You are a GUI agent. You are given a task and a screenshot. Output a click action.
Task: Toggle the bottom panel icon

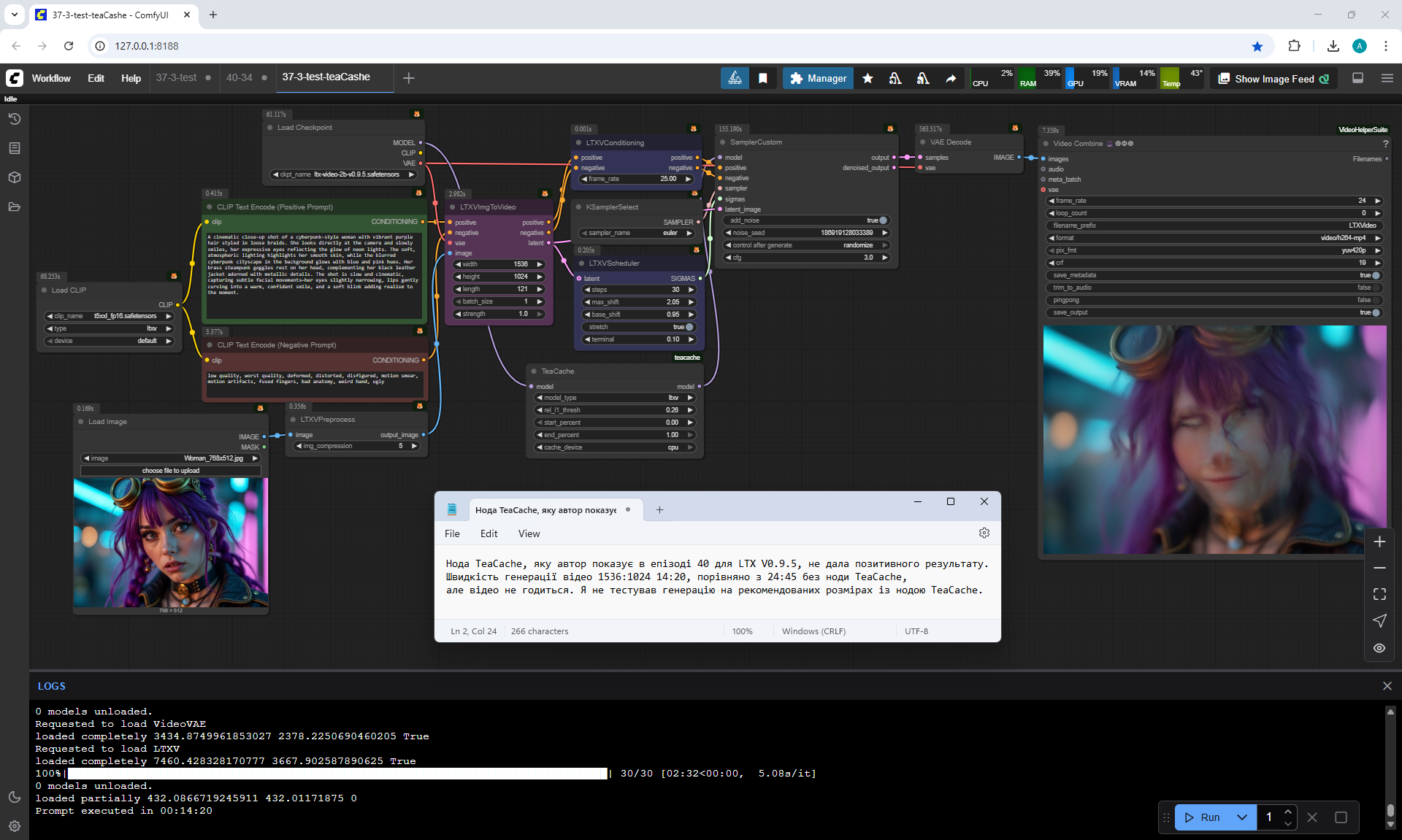(x=1357, y=78)
